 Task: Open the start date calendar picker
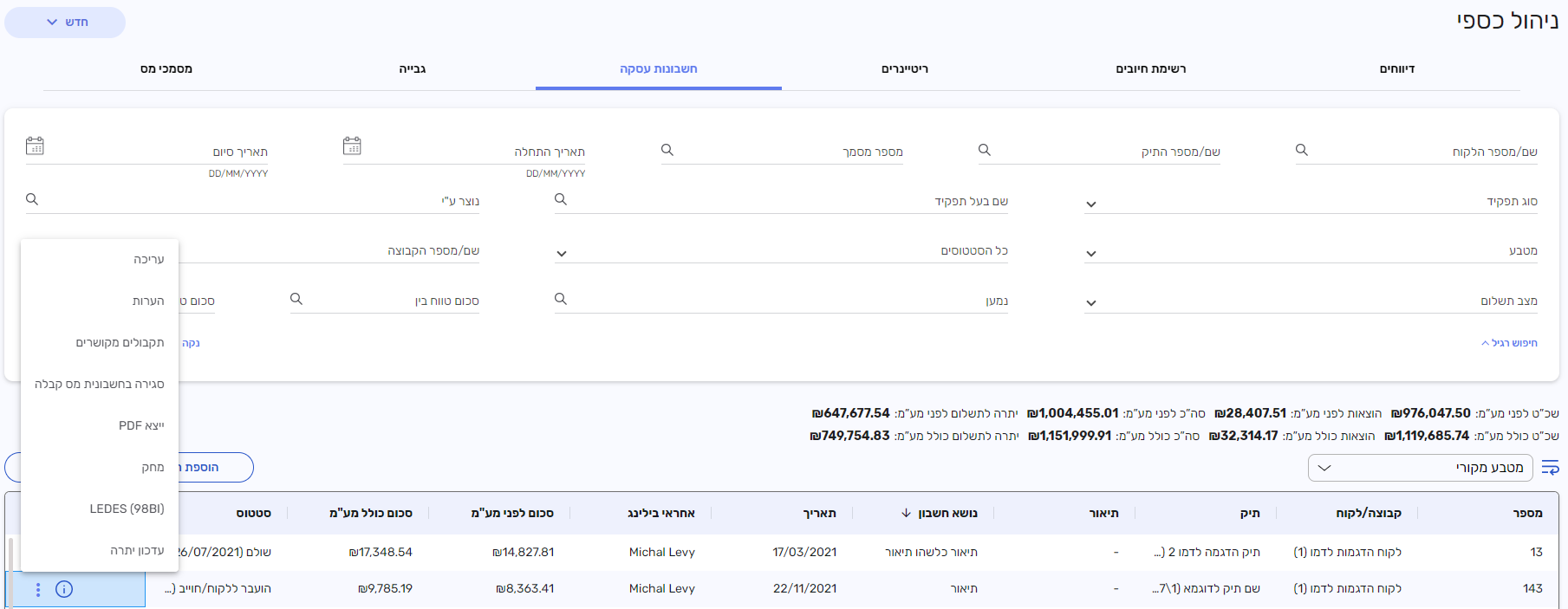[x=352, y=146]
